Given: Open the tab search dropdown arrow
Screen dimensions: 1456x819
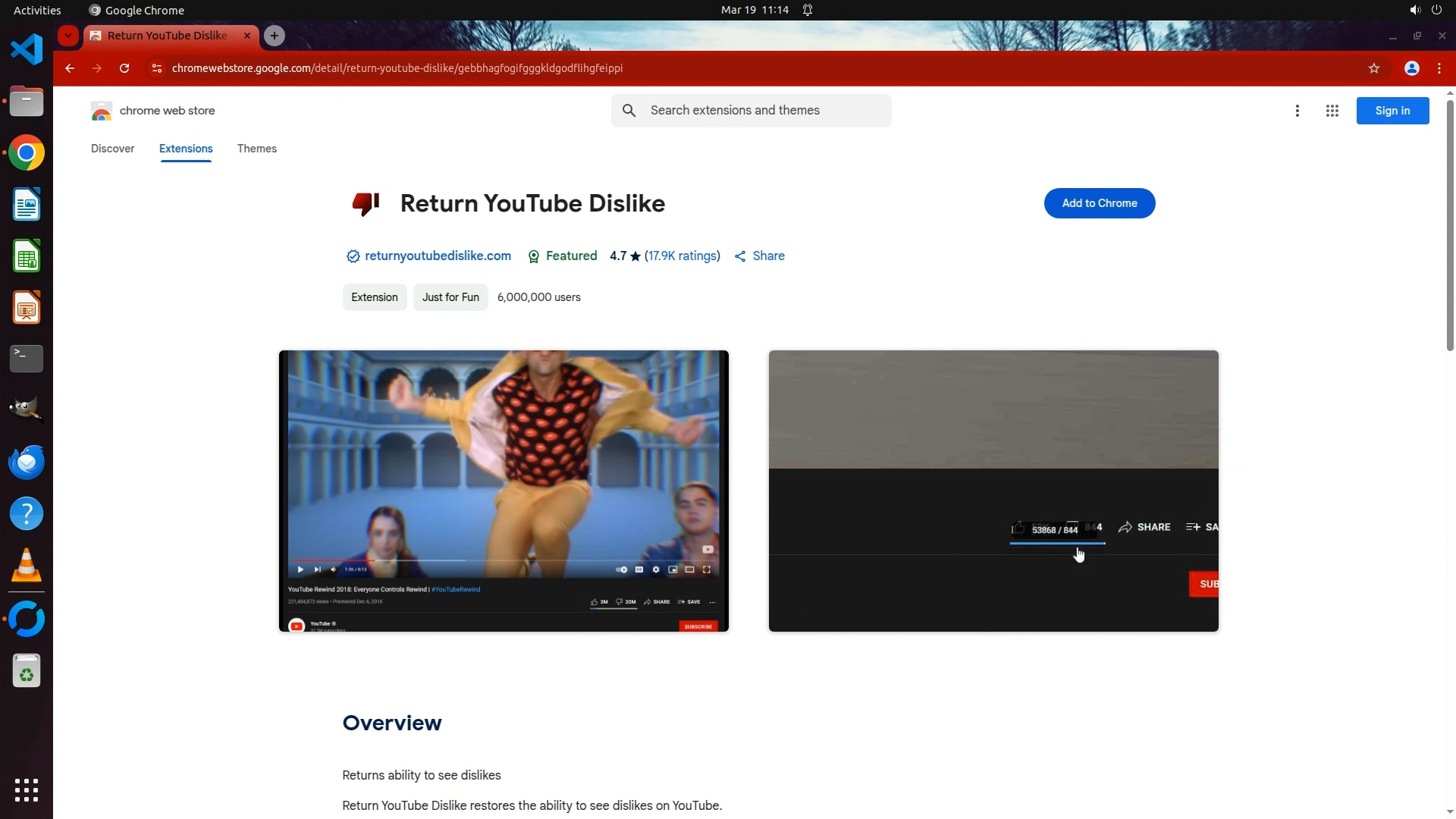Looking at the screenshot, I should point(68,36).
